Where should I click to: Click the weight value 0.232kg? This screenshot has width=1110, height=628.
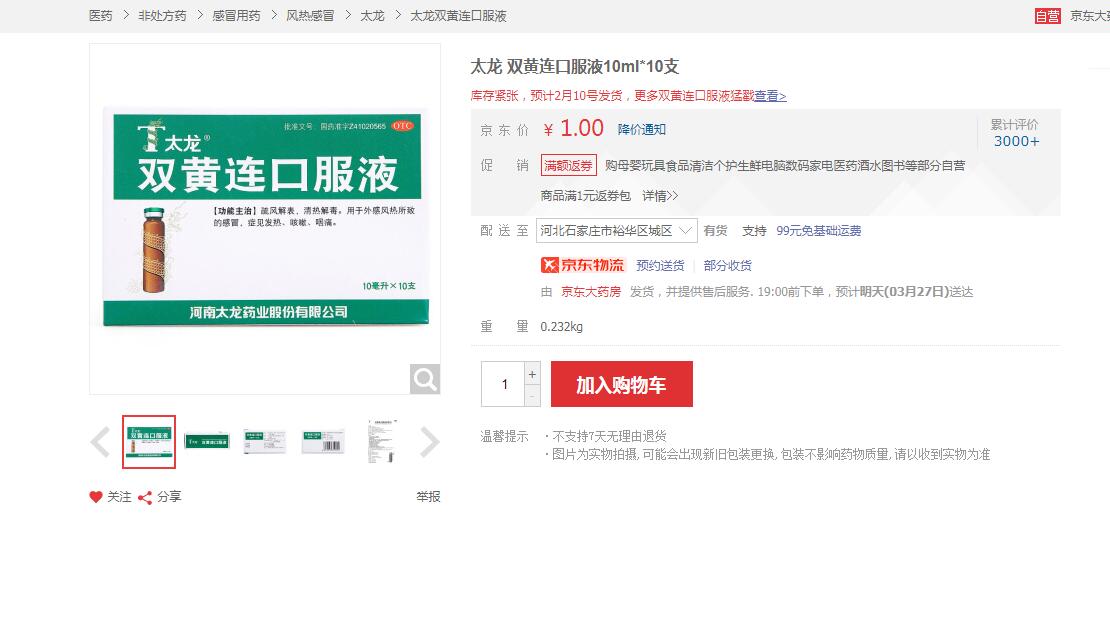point(561,326)
